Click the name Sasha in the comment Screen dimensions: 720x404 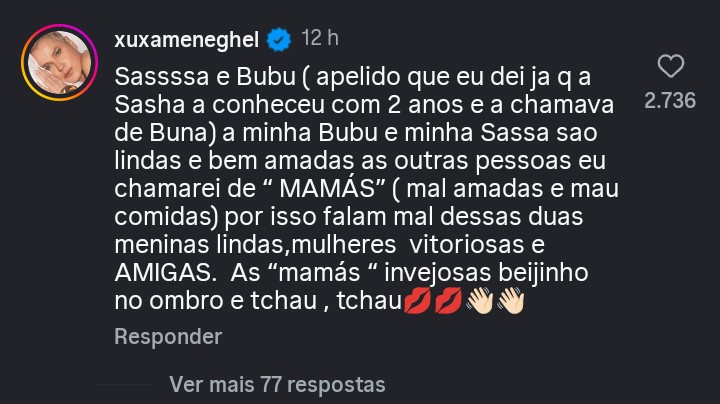coord(145,105)
